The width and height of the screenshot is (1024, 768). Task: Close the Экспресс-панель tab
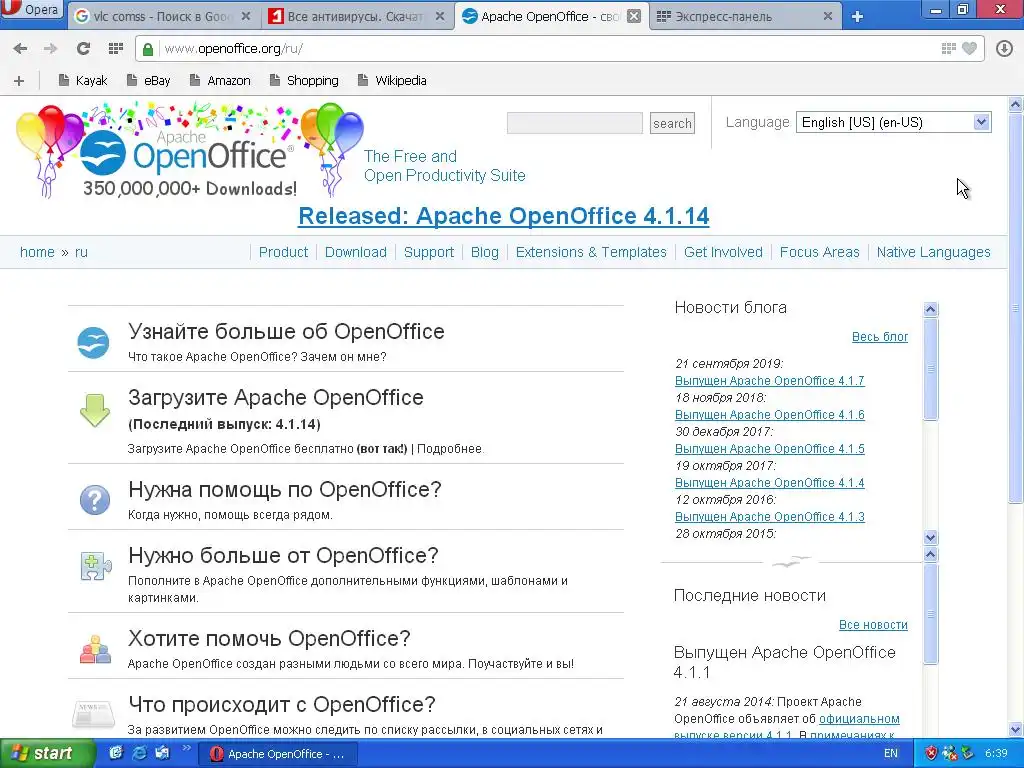[827, 16]
